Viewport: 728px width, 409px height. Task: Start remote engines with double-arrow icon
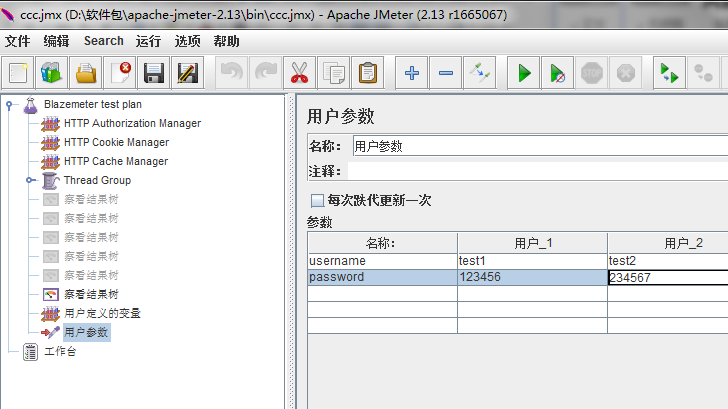pos(670,73)
